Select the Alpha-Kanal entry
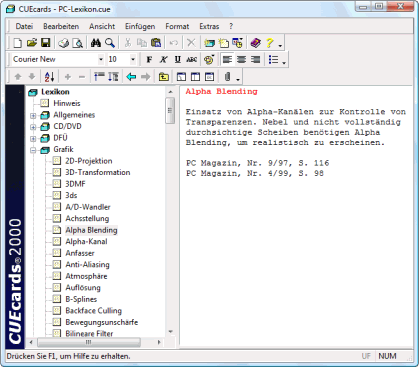This screenshot has width=419, height=367. 86,242
